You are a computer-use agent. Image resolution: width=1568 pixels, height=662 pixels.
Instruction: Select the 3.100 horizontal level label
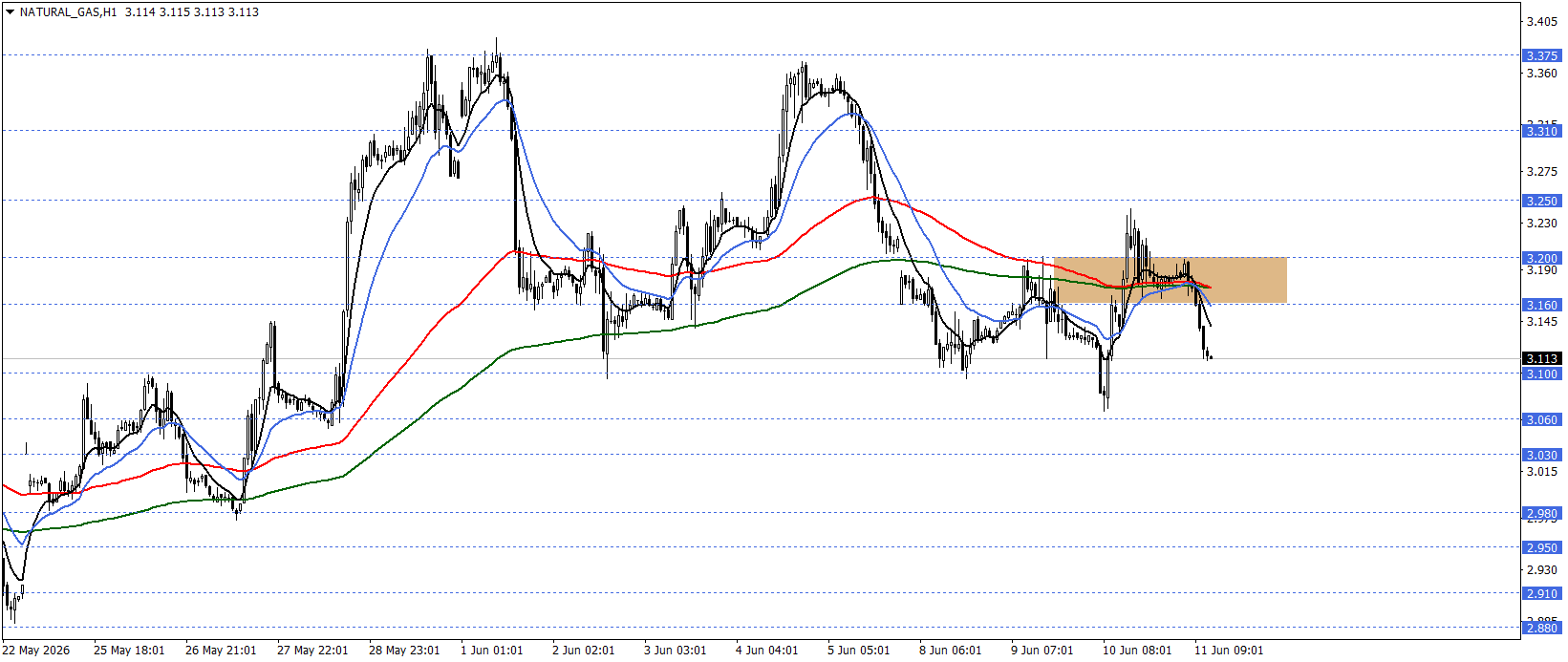click(1541, 374)
